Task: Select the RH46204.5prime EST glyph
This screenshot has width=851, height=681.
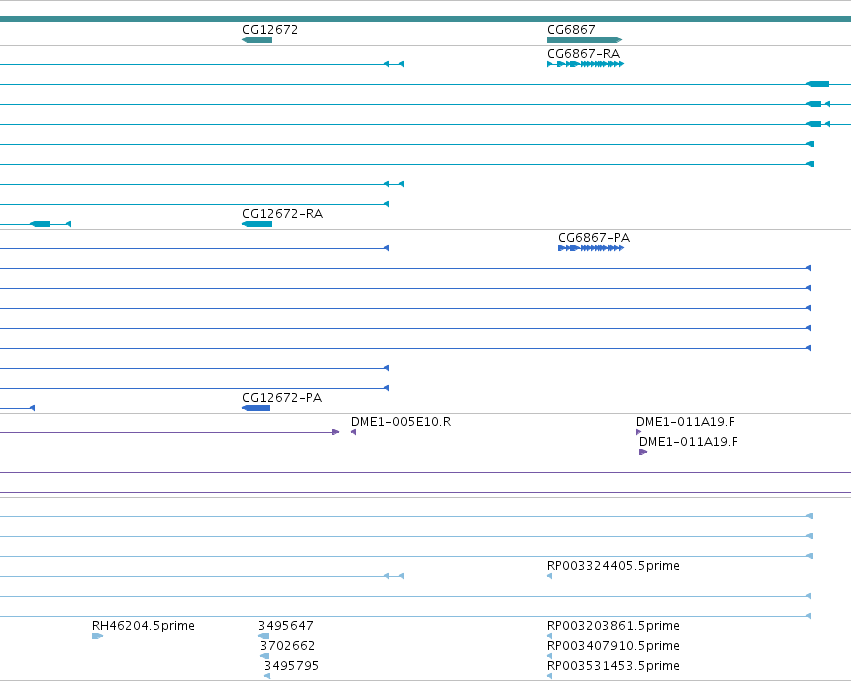Action: click(97, 636)
